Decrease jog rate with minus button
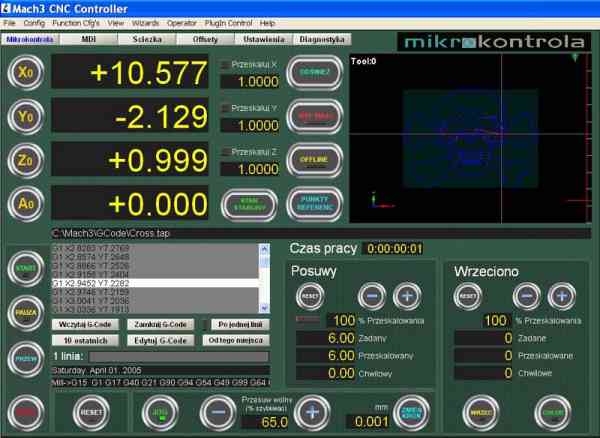Viewport: 600px width, 438px height. coord(218,413)
